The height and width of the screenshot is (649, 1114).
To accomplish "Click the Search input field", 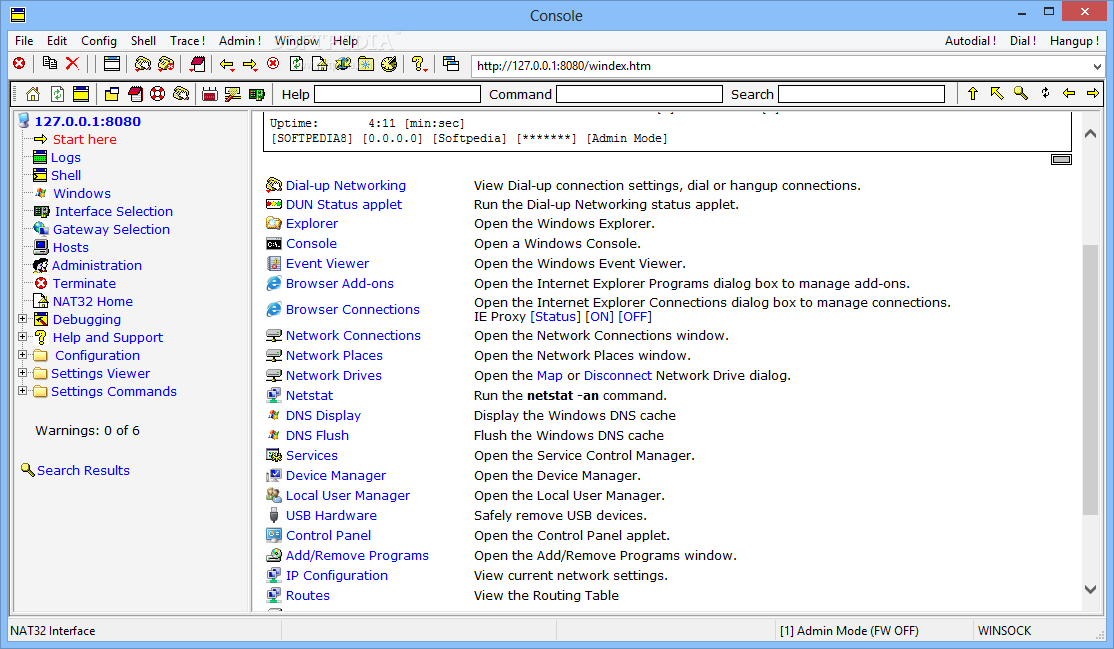I will (861, 95).
